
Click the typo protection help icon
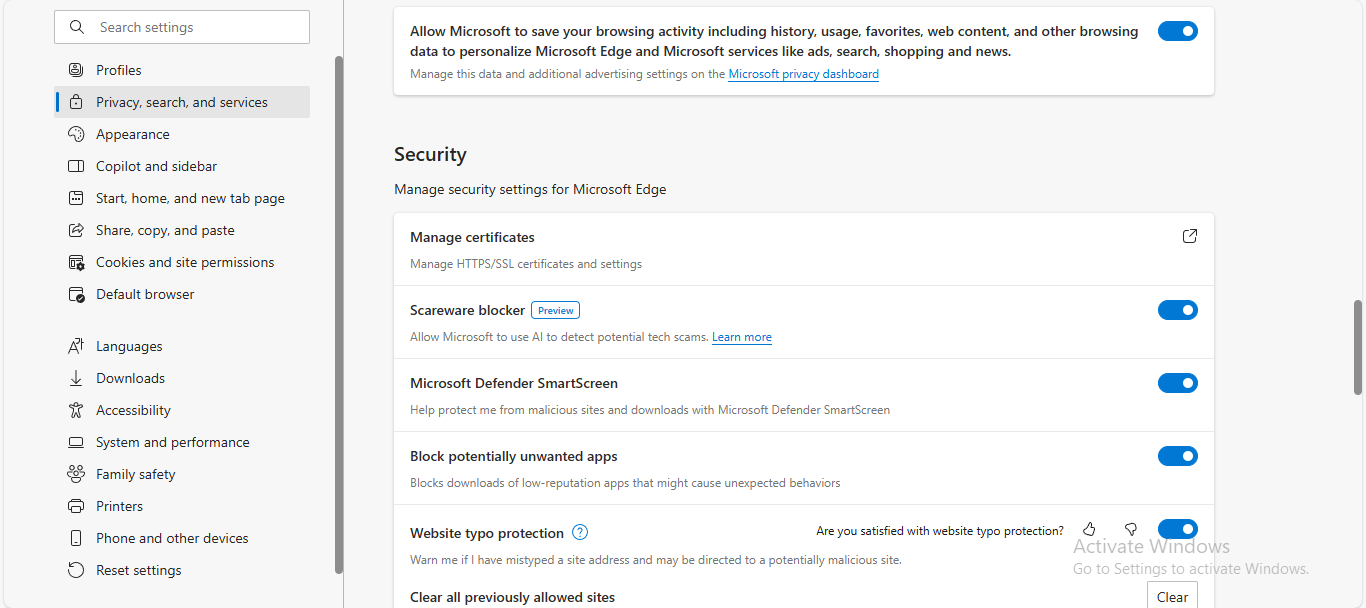pyautogui.click(x=580, y=533)
